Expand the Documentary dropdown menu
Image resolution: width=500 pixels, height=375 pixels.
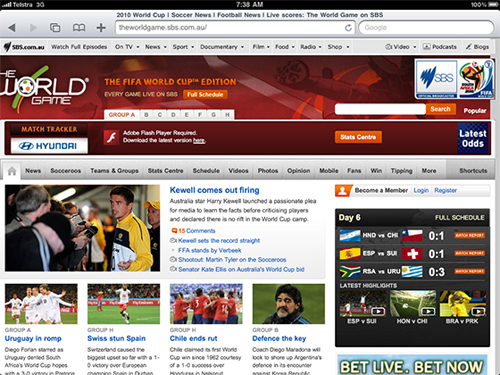(x=222, y=47)
